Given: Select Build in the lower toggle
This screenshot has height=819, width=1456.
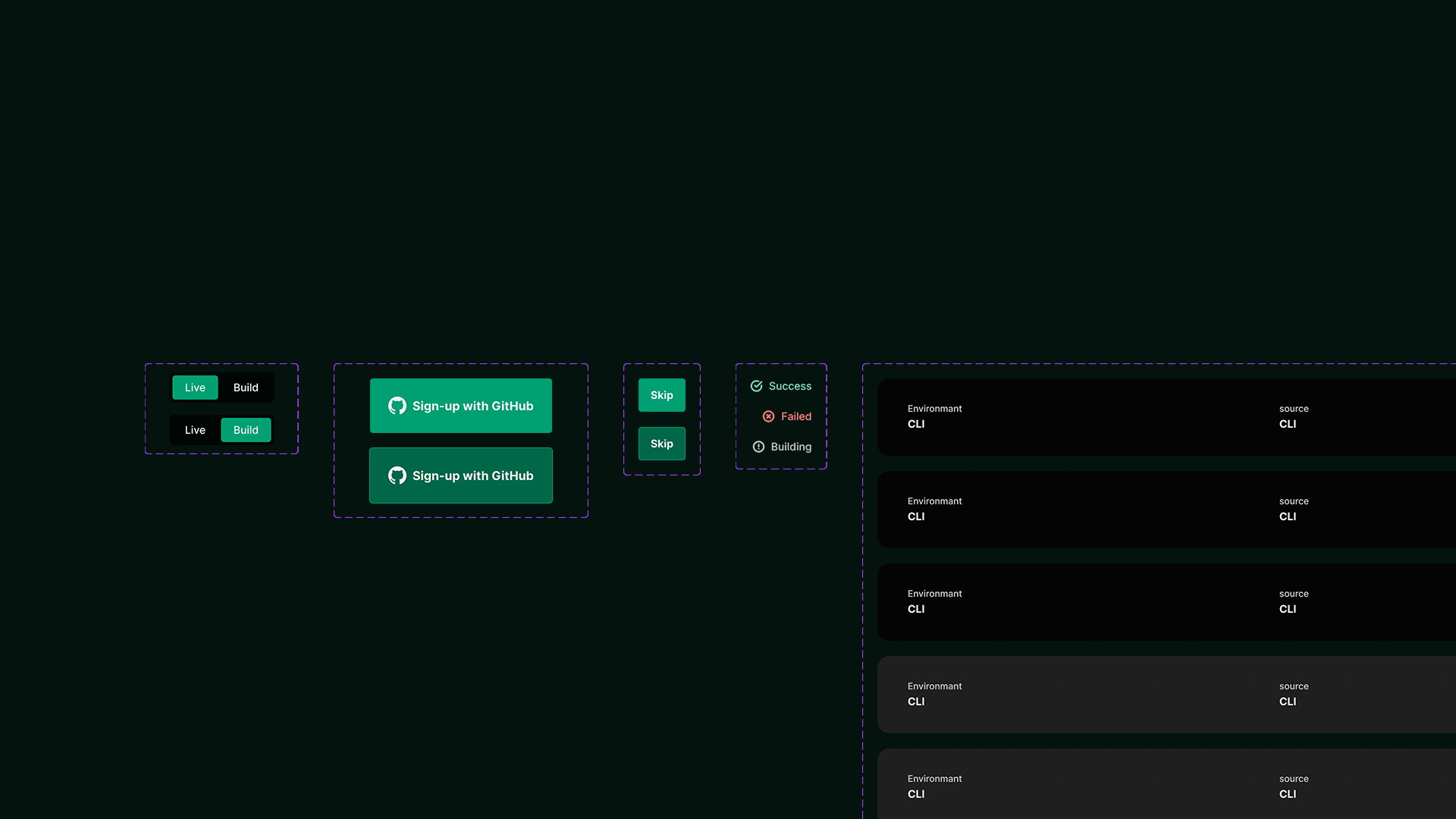Looking at the screenshot, I should click(246, 430).
